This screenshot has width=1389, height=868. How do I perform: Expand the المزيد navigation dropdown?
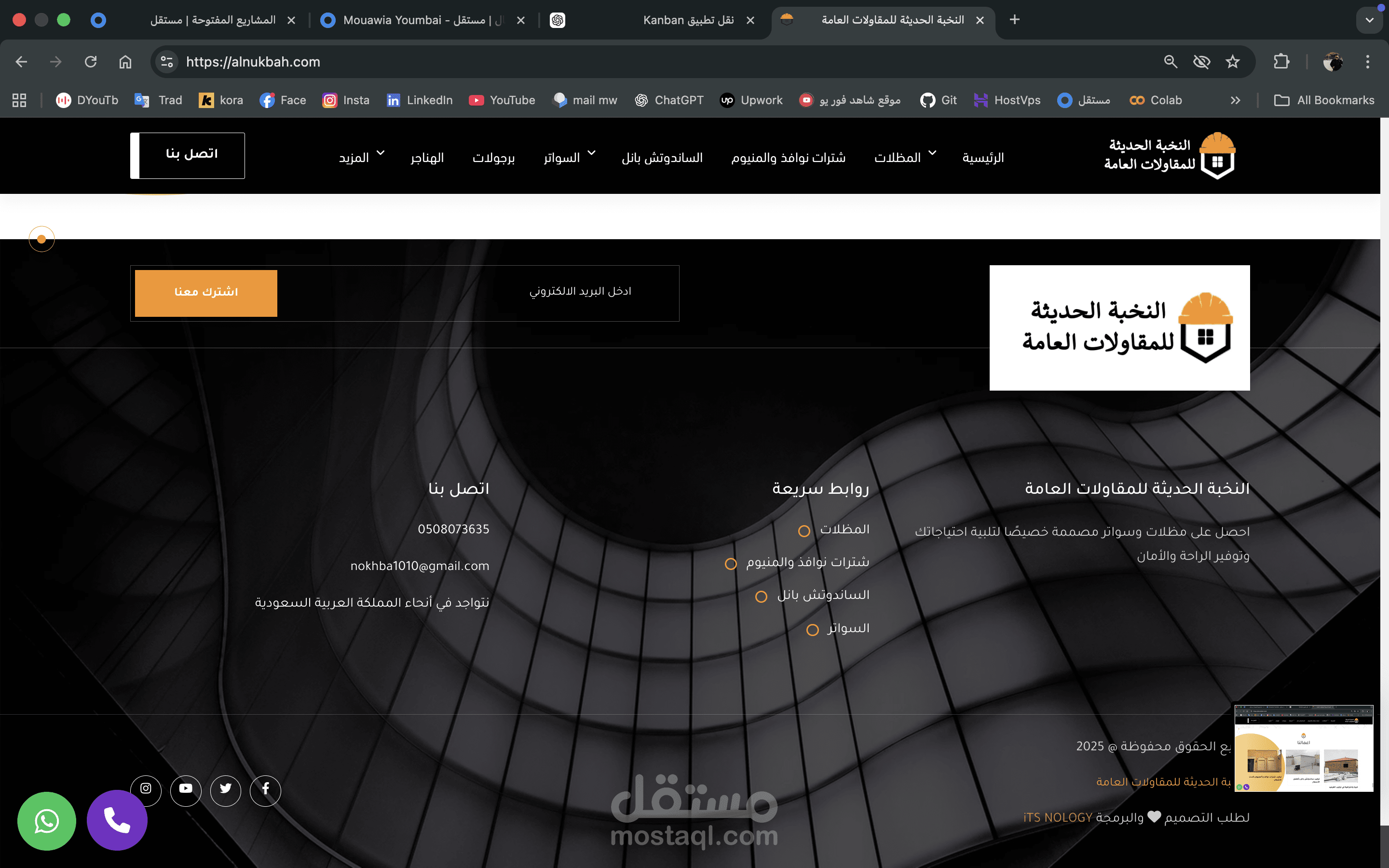361,157
